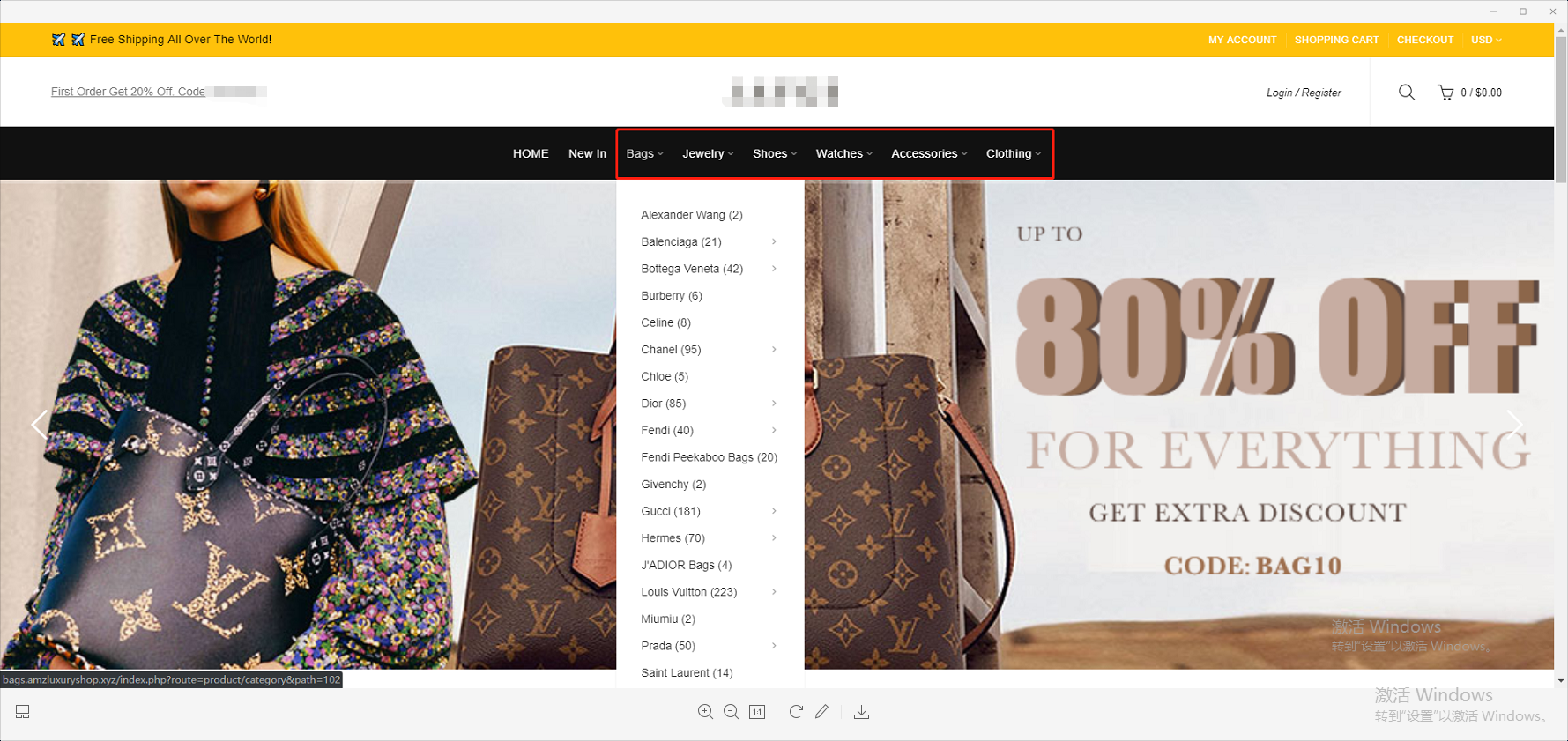Click the 0 / $0.00 cart total

[1481, 93]
